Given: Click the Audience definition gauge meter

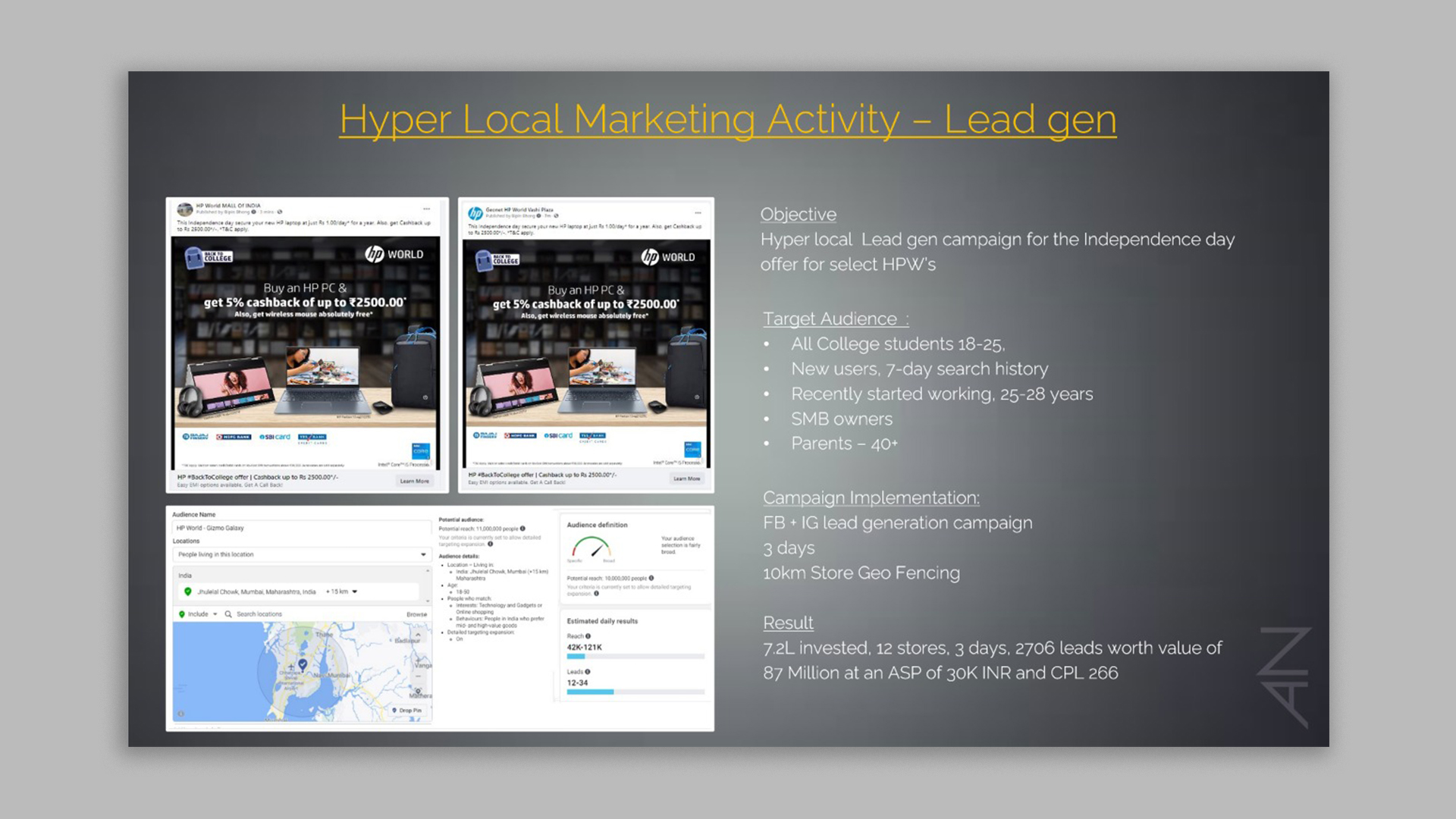Looking at the screenshot, I should (x=591, y=548).
